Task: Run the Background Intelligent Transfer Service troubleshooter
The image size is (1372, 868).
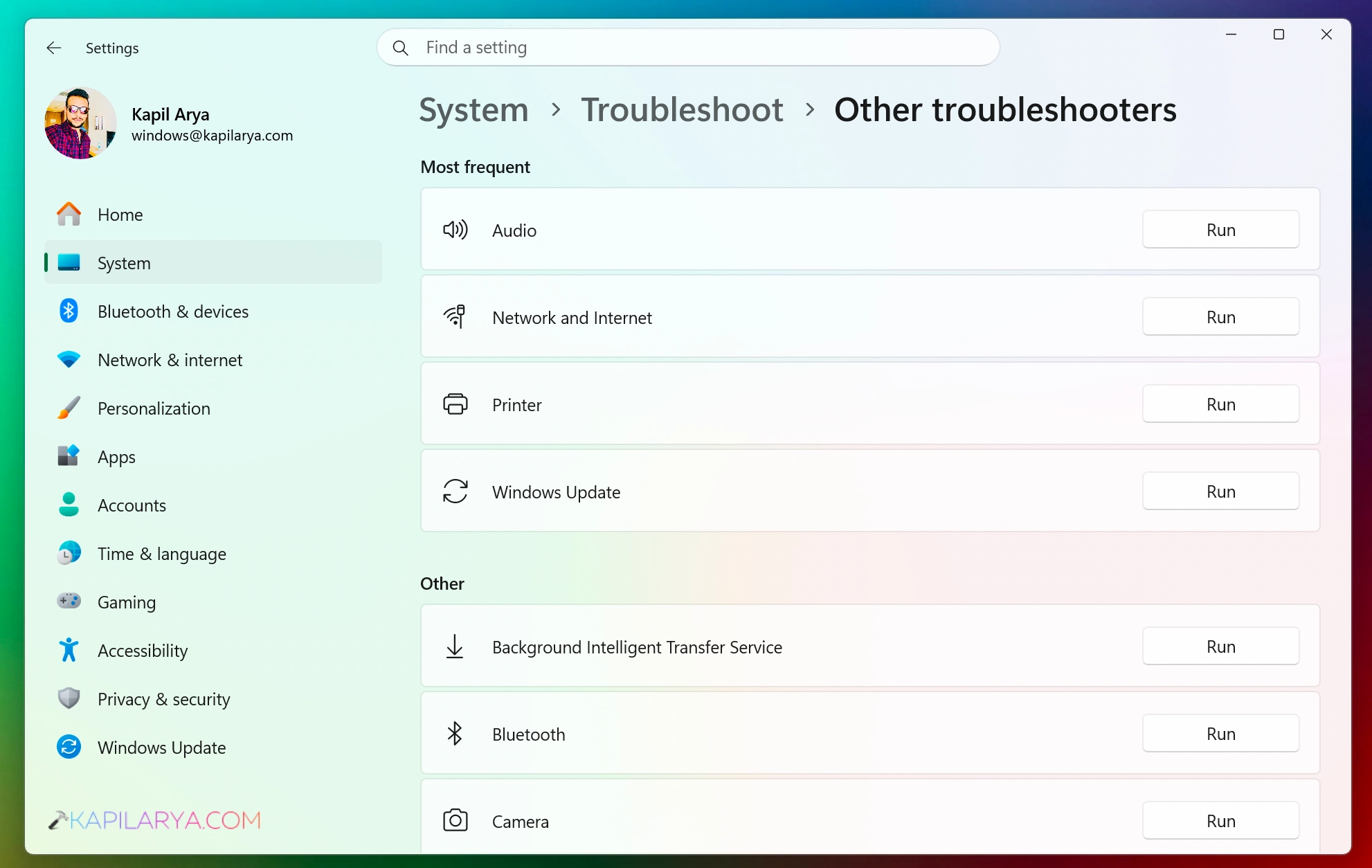Action: (1220, 647)
